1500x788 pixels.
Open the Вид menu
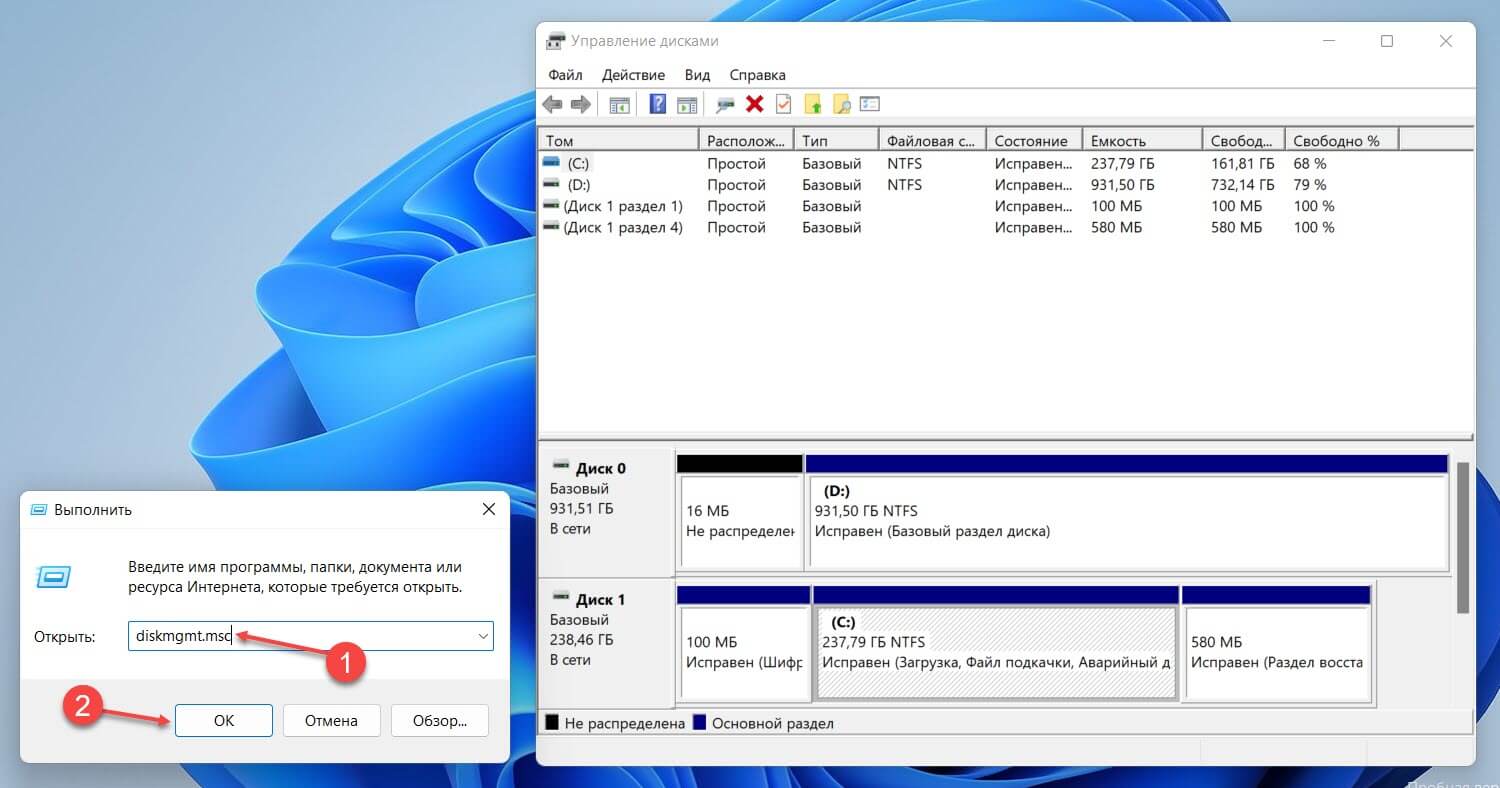point(697,75)
